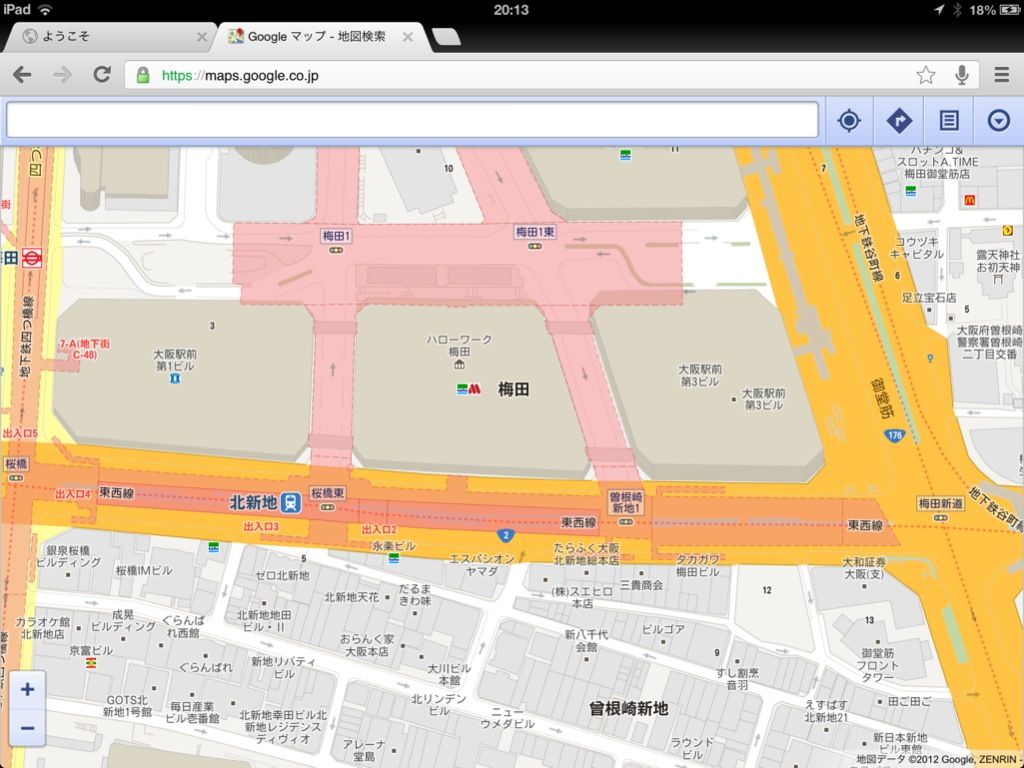Screen dimensions: 1024x768
Task: Tap the McDonald's icon beside 梅田 label
Action: (x=474, y=389)
